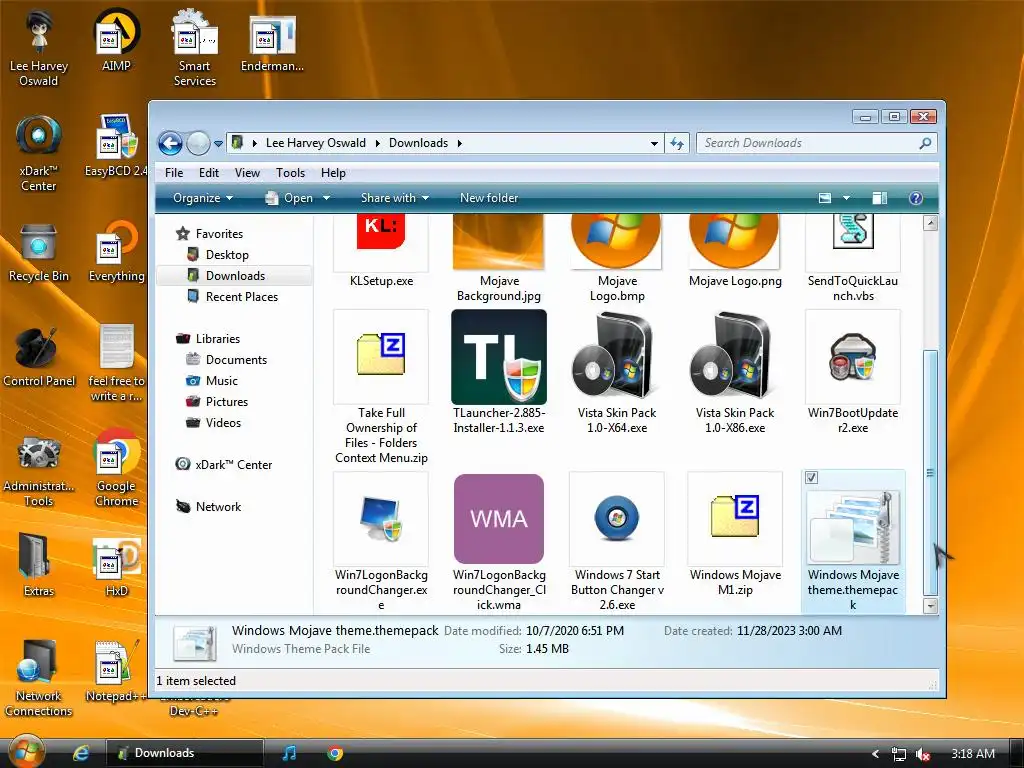Select the SendToQuickLaunch.vbs script file
The width and height of the screenshot is (1024, 768).
click(x=853, y=242)
